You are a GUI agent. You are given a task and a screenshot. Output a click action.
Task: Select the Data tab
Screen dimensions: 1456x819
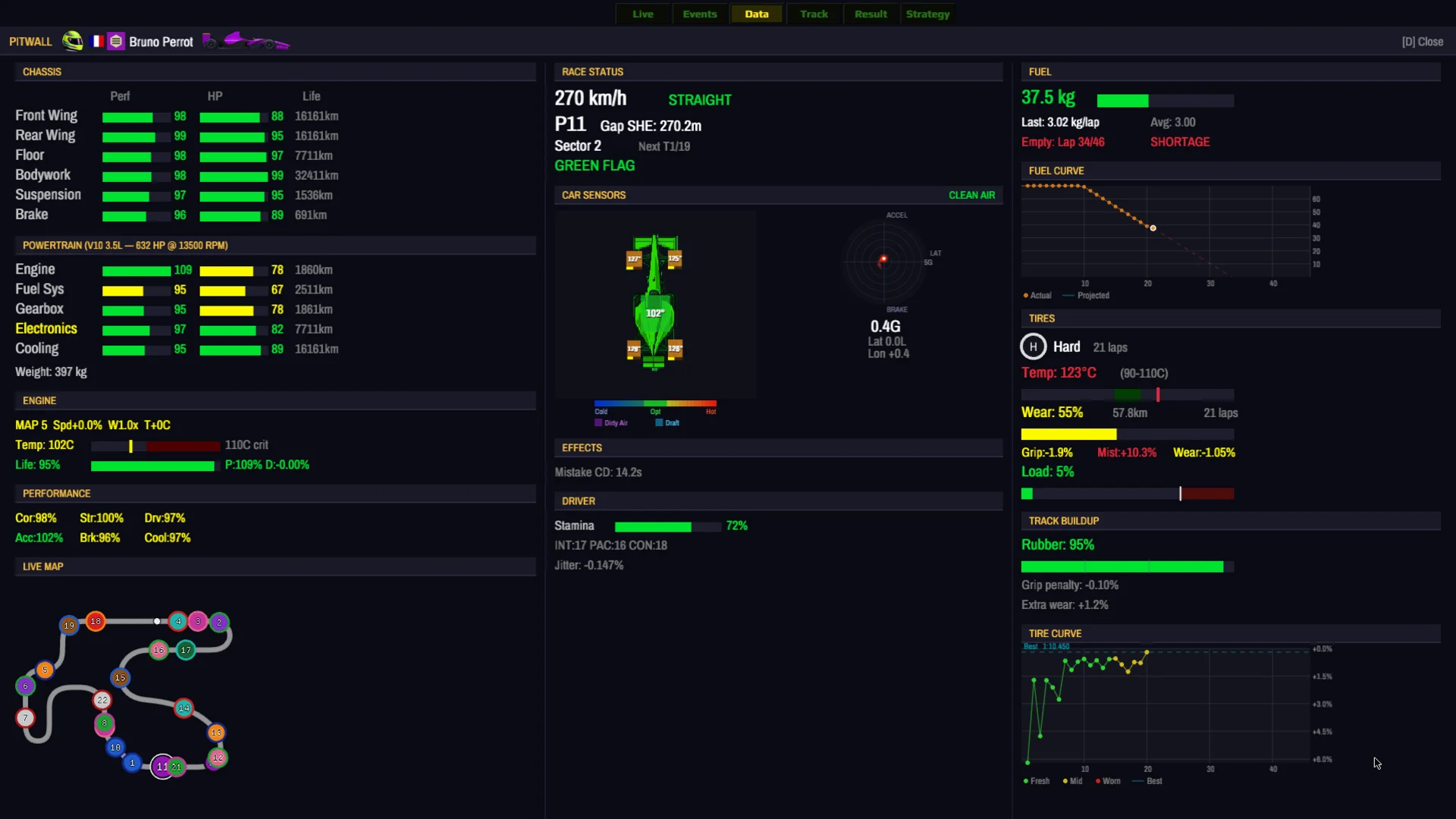click(756, 14)
